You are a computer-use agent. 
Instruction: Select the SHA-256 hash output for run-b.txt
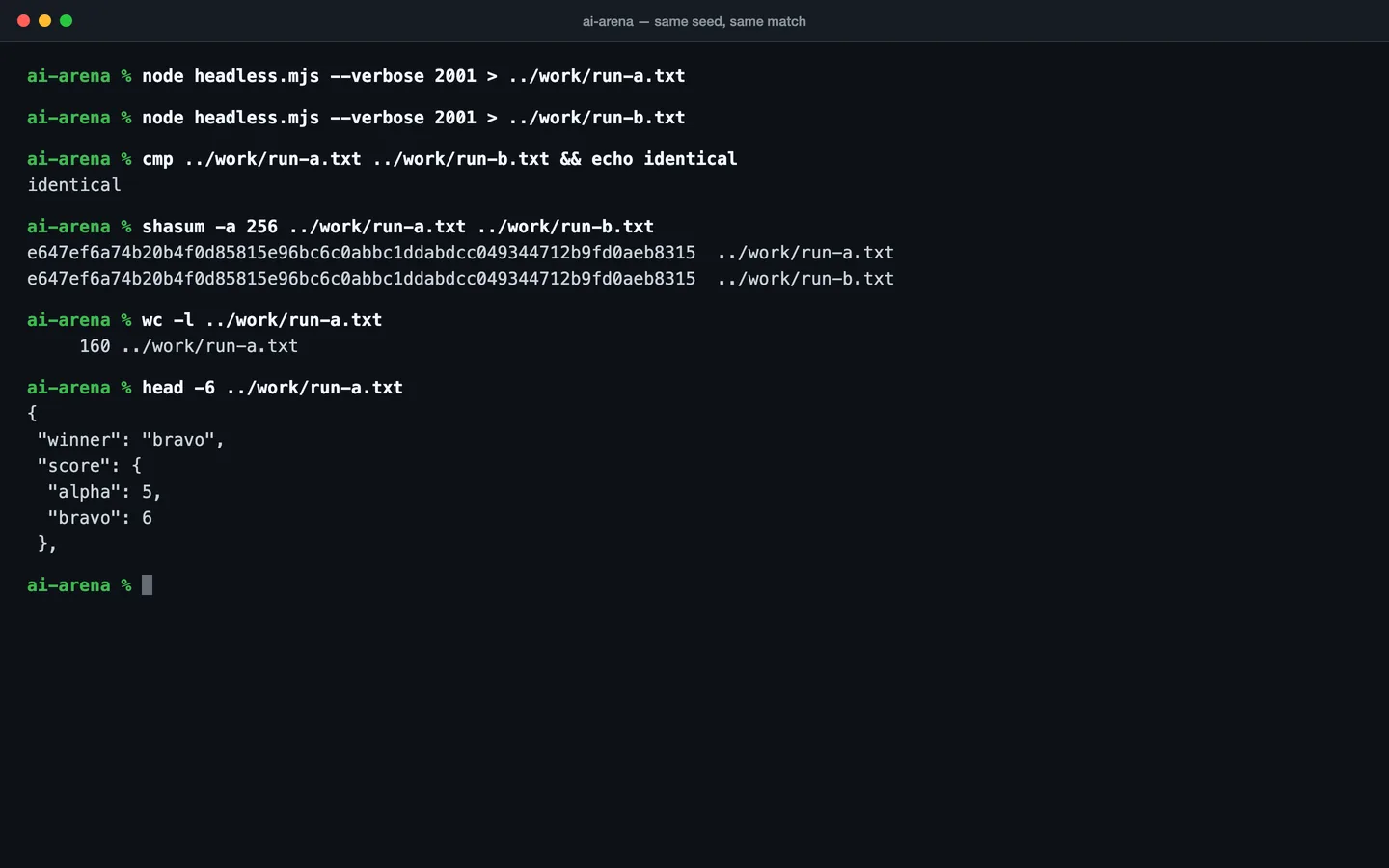tap(361, 279)
